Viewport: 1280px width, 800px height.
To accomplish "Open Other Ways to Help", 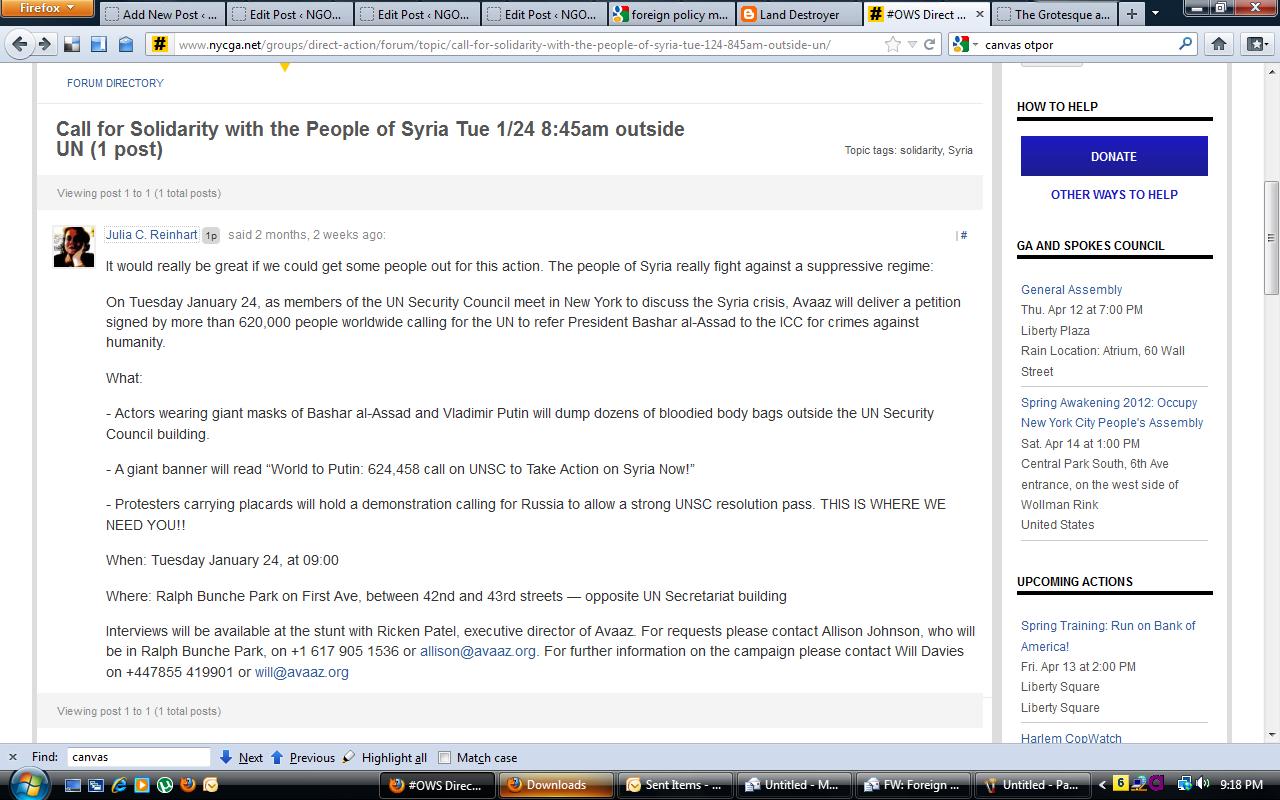I will [1114, 195].
